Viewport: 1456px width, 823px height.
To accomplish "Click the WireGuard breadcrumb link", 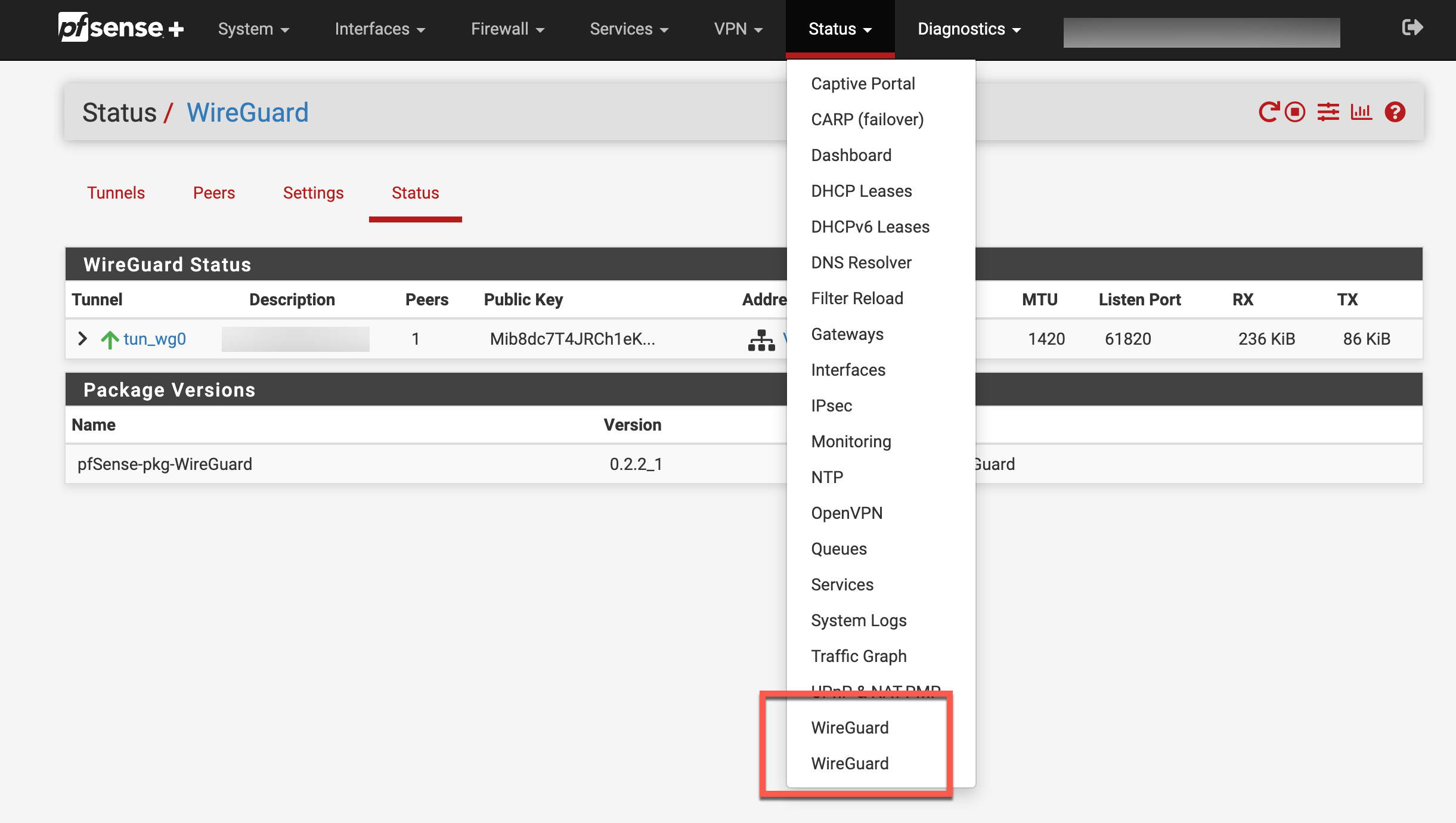I will tap(247, 112).
